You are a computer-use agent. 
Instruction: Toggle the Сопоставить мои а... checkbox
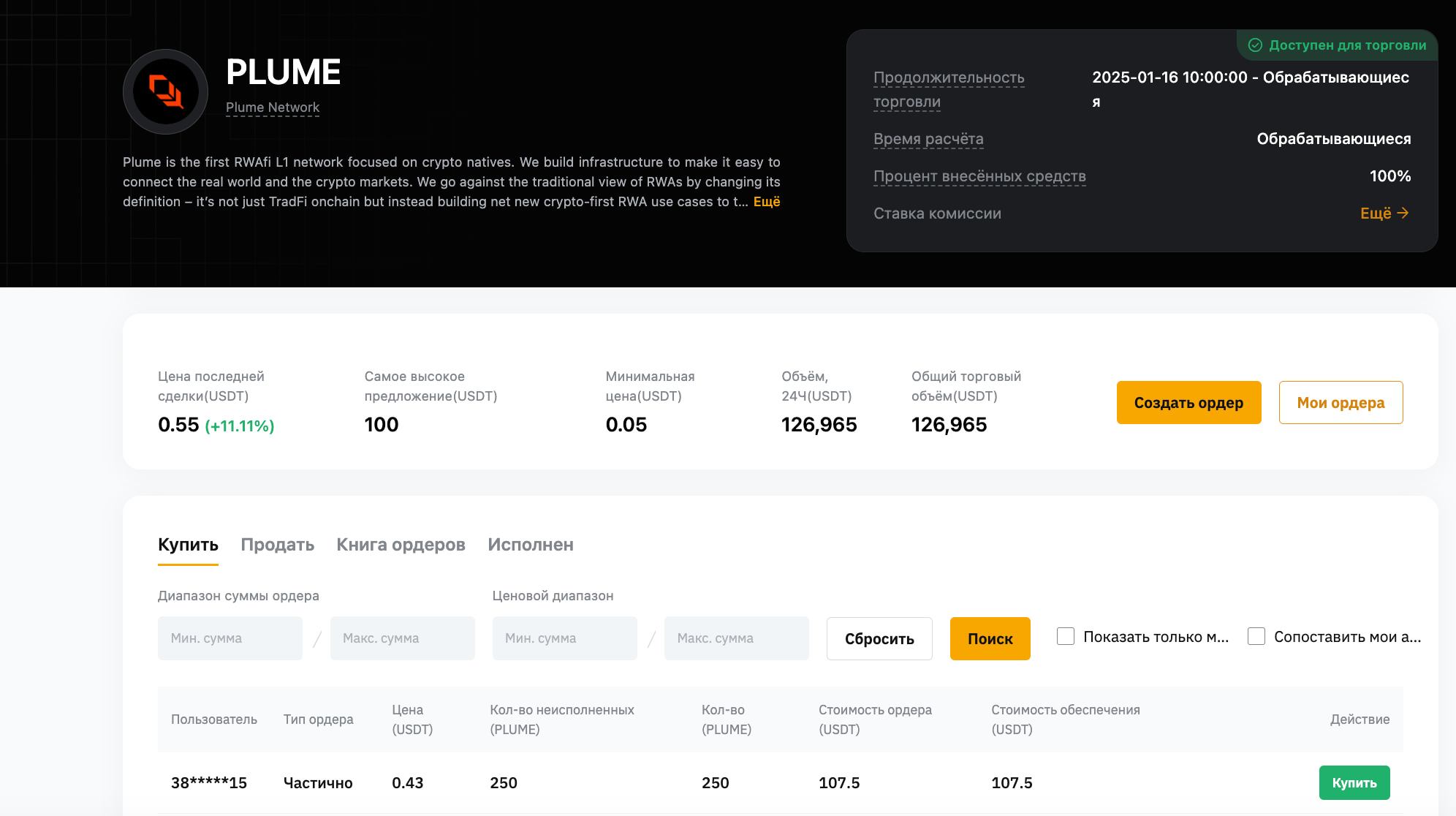point(1256,636)
